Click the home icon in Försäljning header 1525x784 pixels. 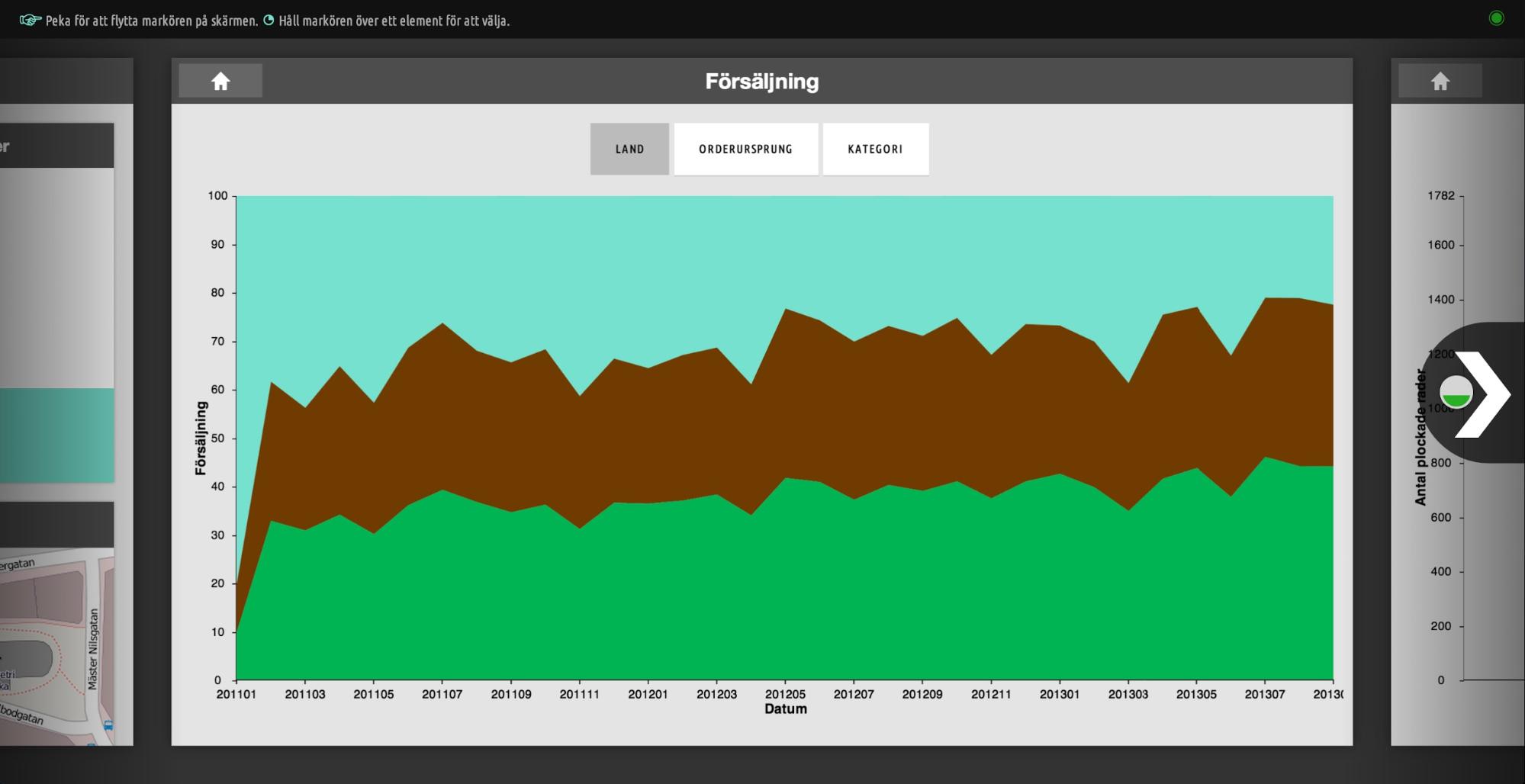(220, 81)
